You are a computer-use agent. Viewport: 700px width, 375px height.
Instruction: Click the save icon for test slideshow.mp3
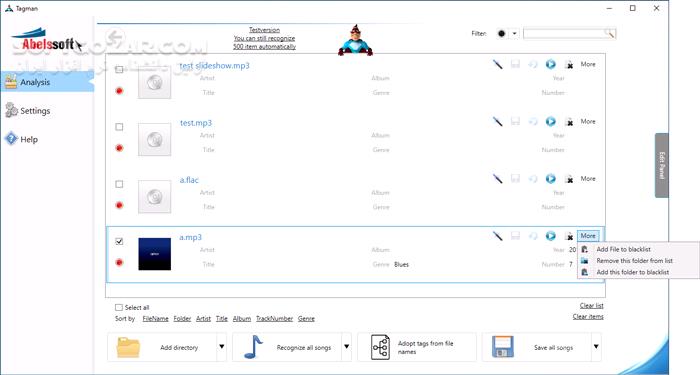point(515,64)
